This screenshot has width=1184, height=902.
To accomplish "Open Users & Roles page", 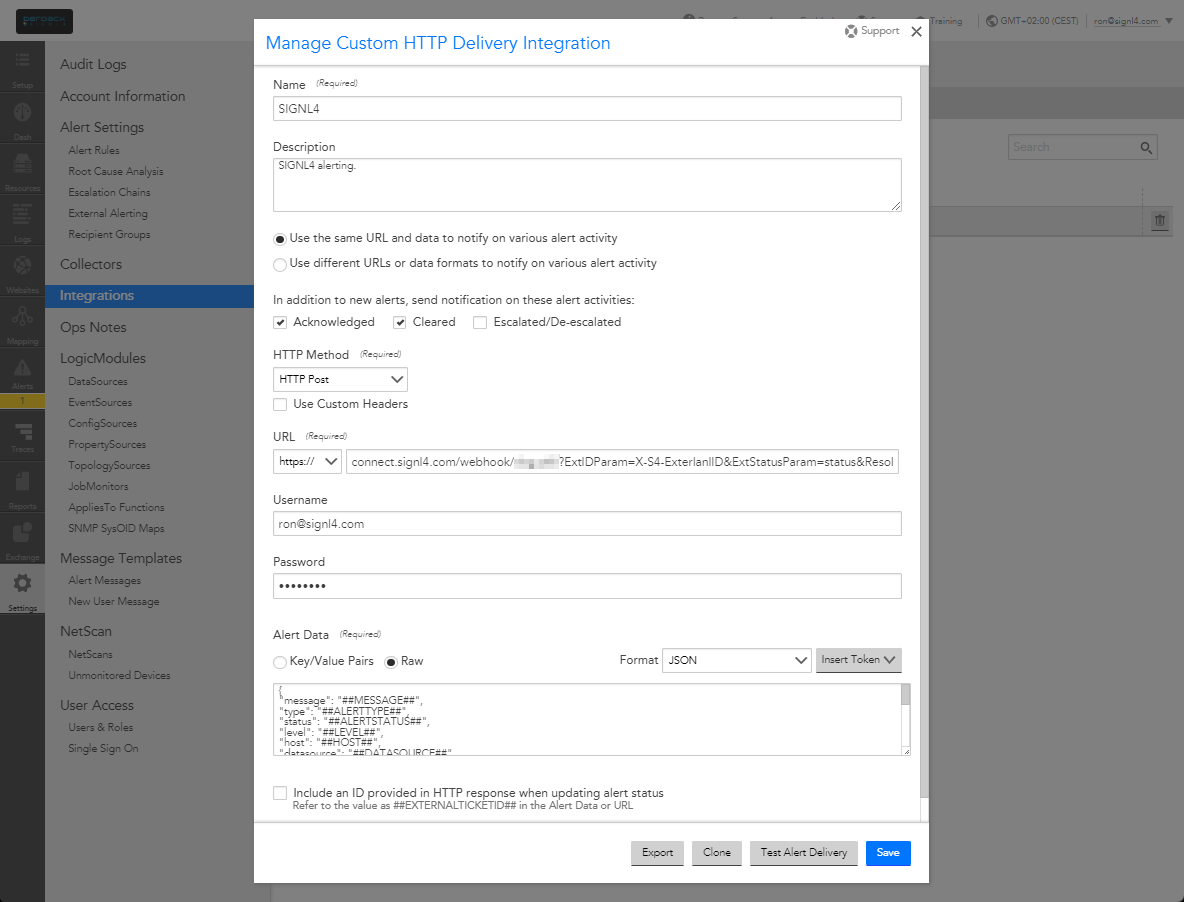I will [x=100, y=728].
